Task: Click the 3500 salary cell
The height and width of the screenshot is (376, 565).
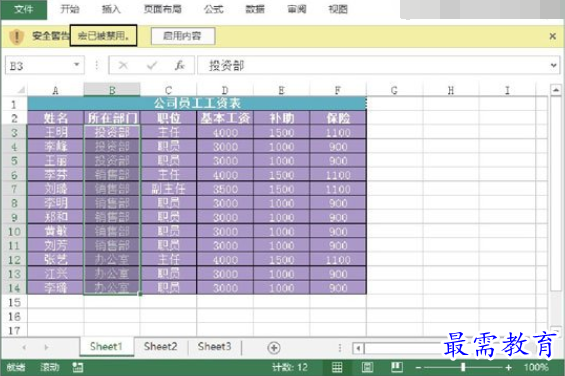Action: tap(225, 189)
